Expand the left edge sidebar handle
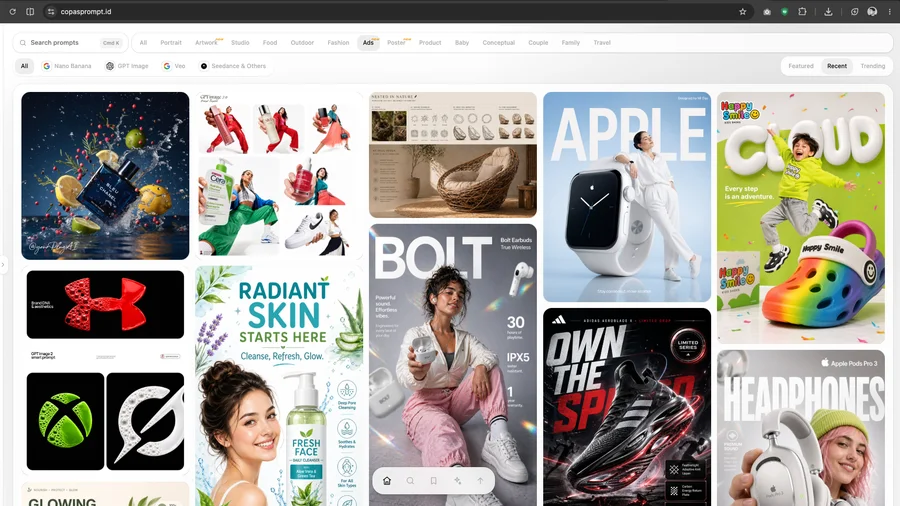This screenshot has height=506, width=900. pos(3,264)
